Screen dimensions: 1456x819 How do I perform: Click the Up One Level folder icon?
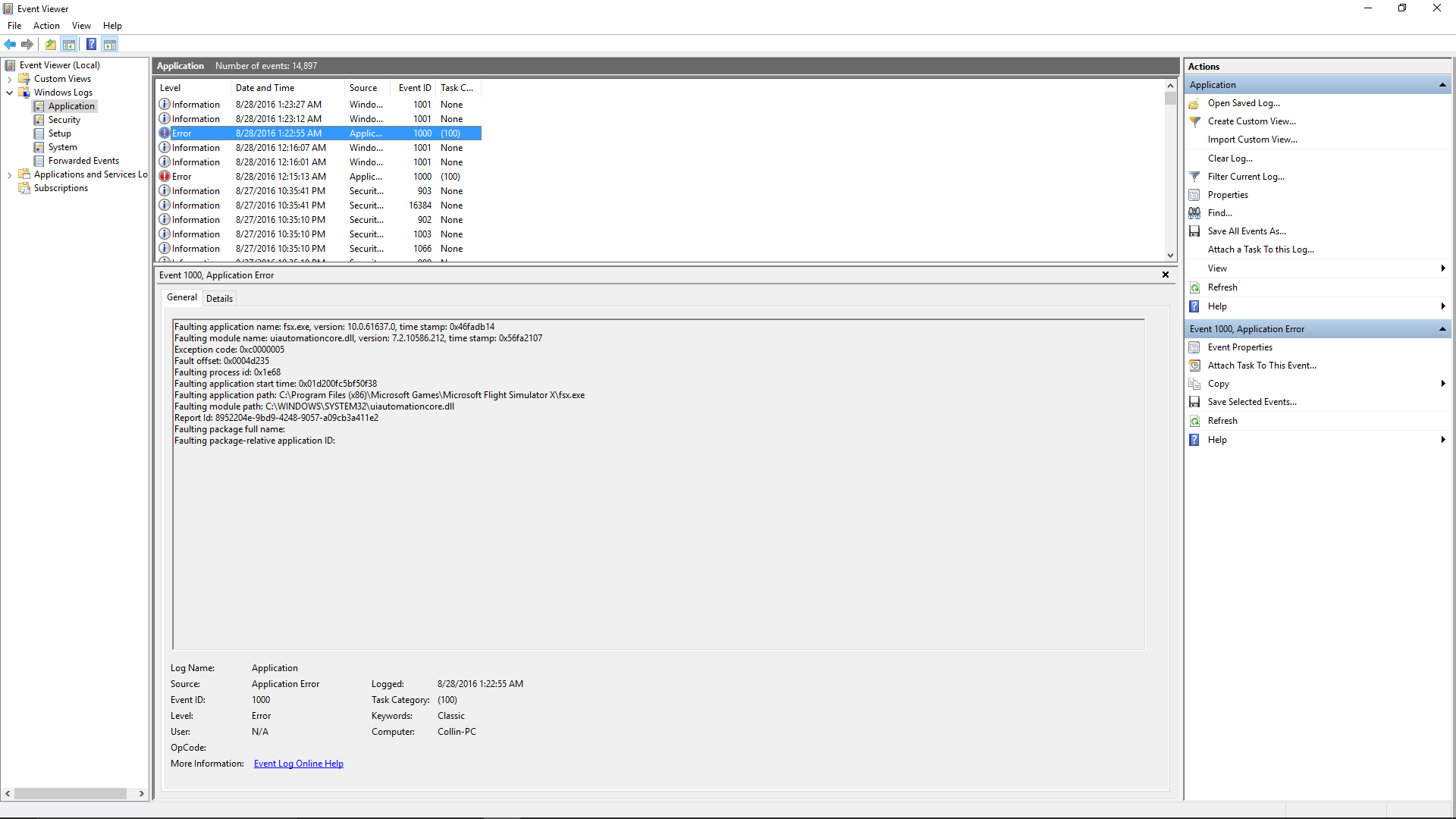[50, 44]
